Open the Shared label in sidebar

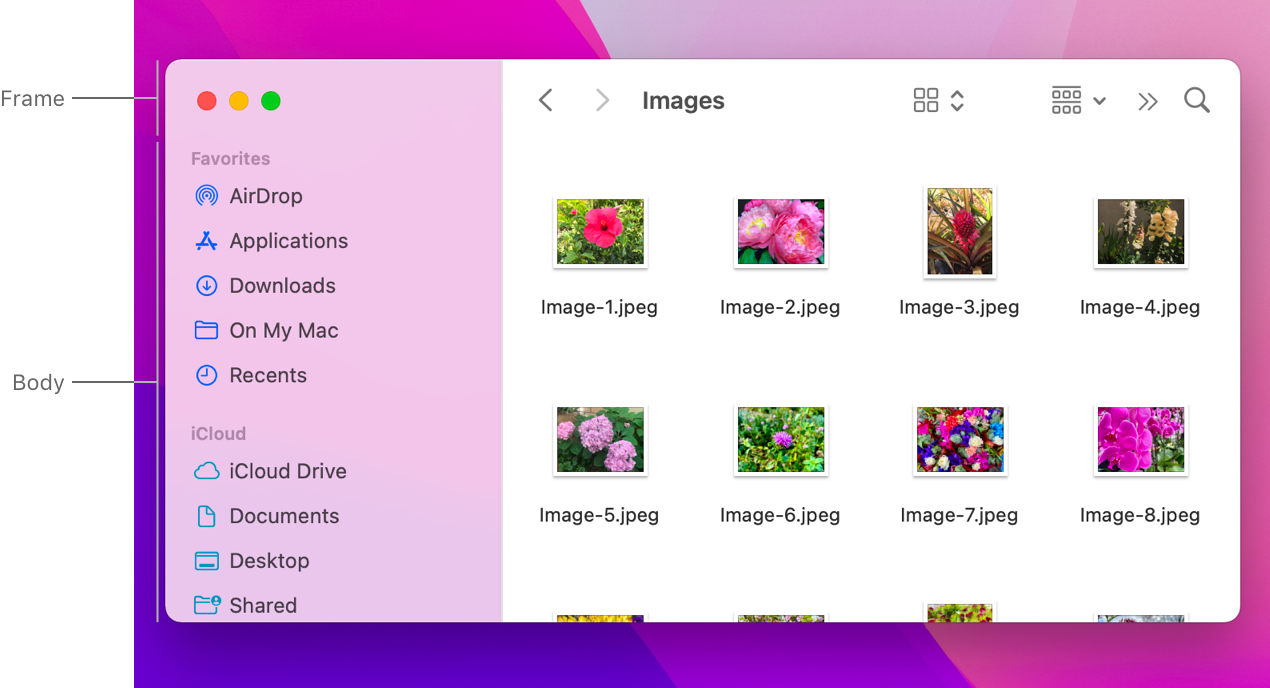coord(263,605)
